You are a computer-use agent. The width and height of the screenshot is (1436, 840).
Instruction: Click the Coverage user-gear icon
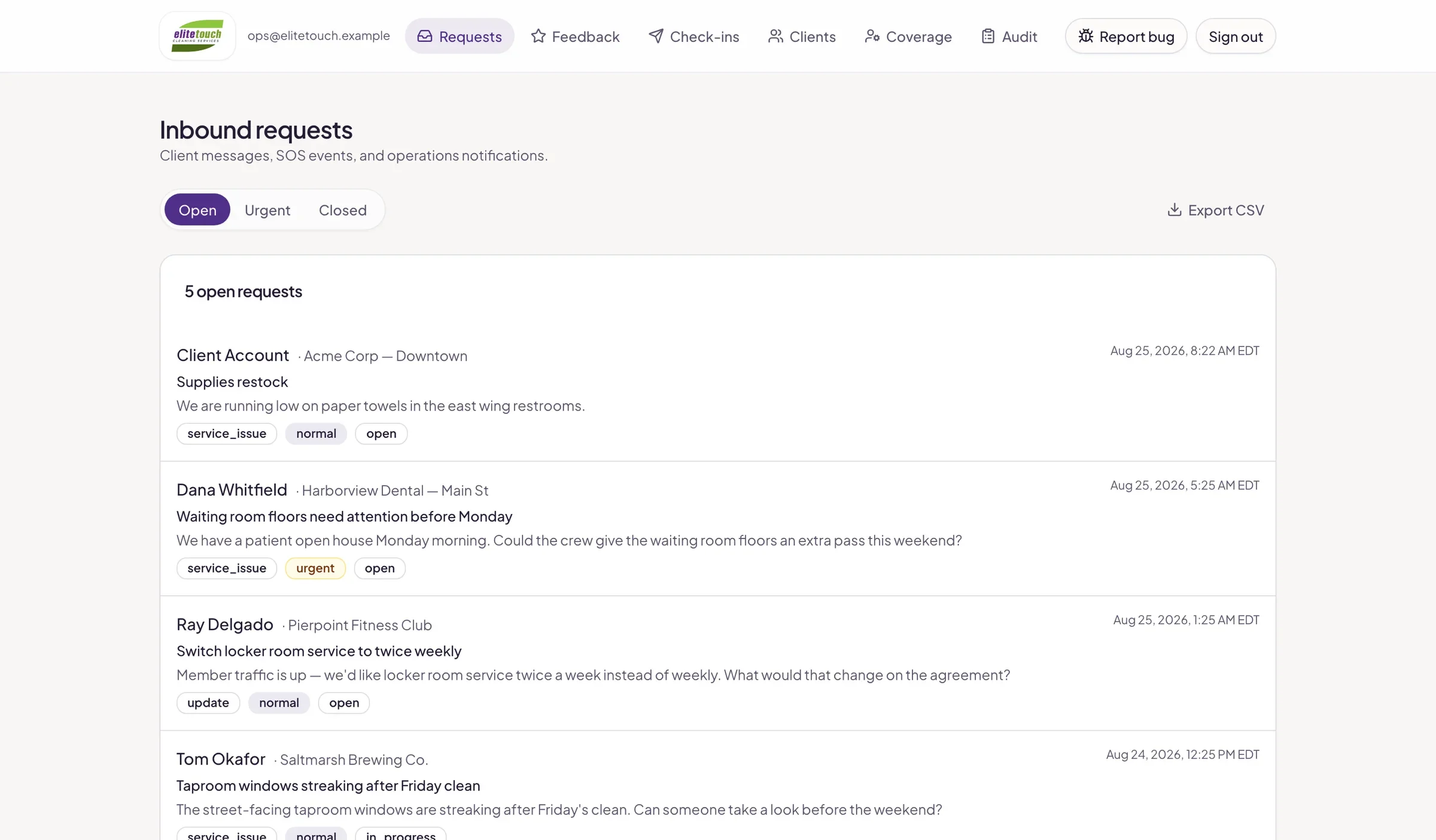tap(872, 36)
